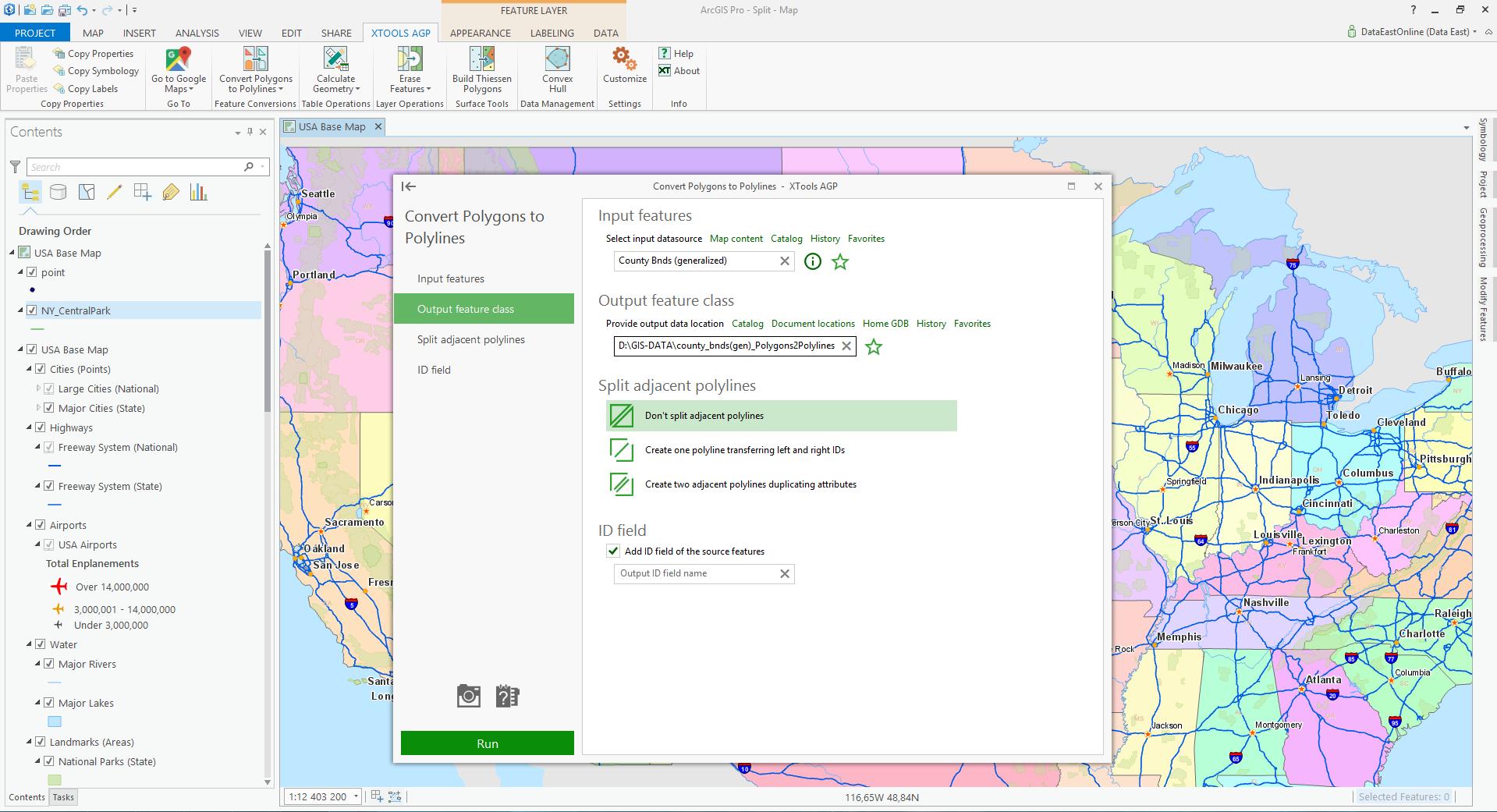Select List By Drawing Order icon
The image size is (1497, 812).
point(30,192)
